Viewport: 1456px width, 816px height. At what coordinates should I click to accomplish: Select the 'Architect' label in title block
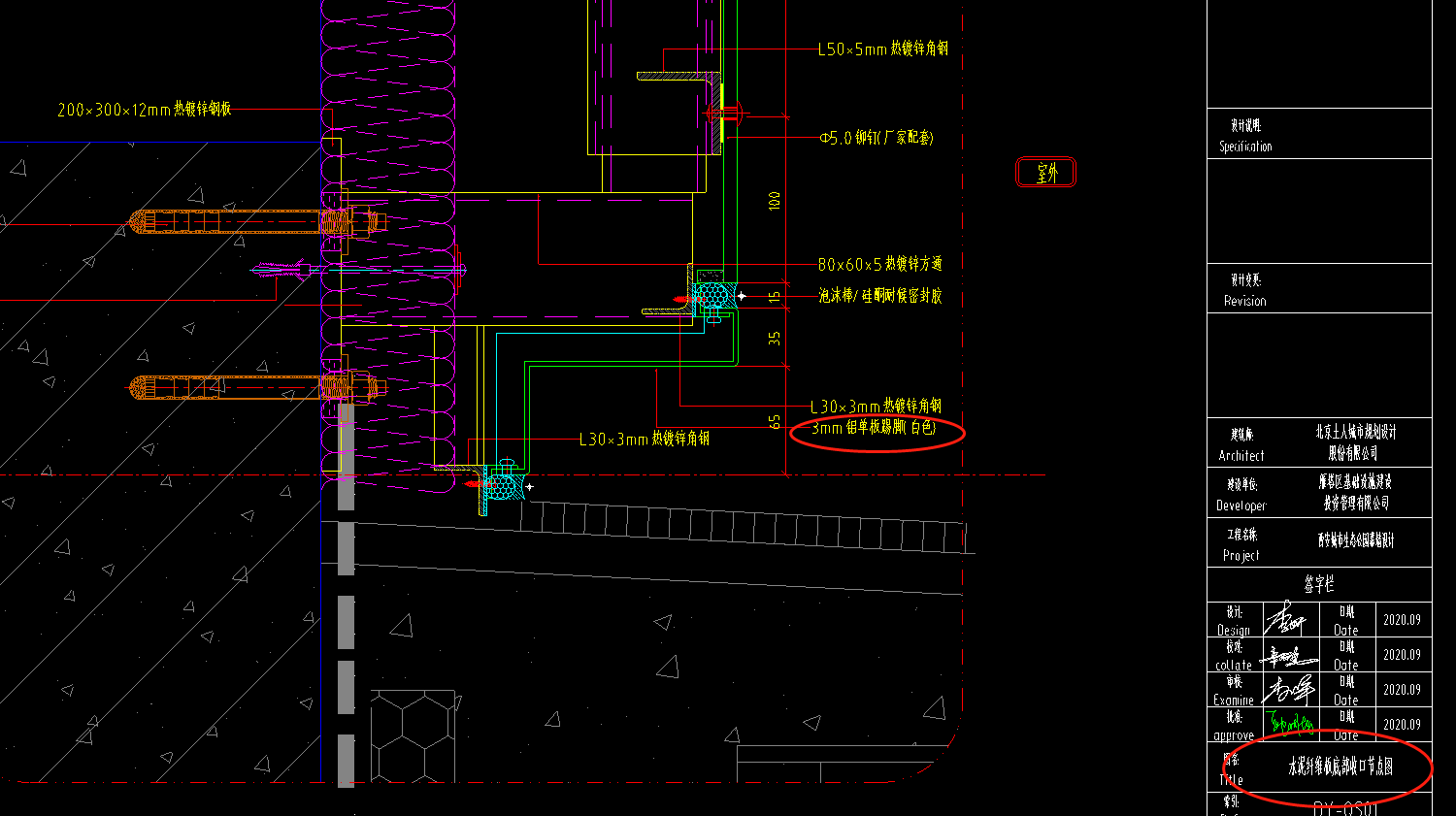pos(1241,455)
